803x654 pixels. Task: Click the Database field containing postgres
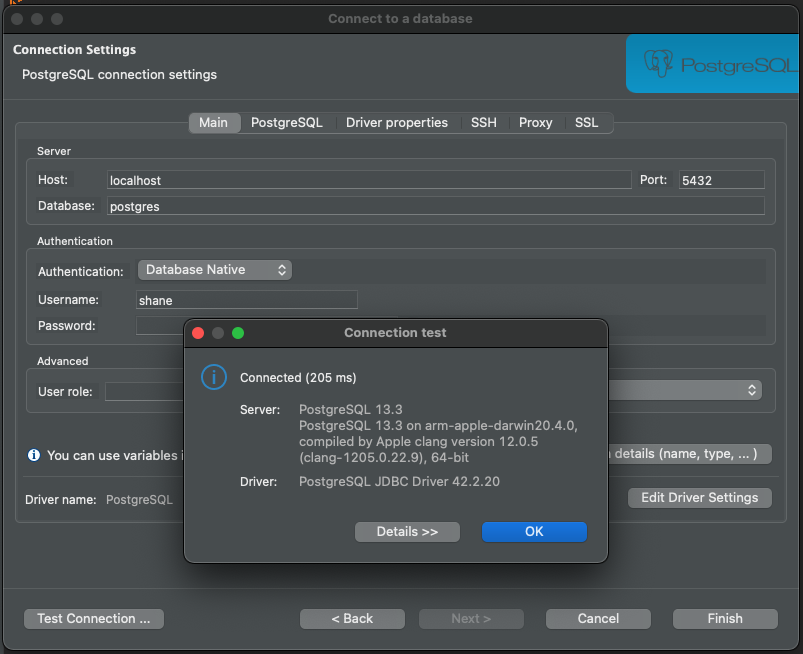(436, 206)
